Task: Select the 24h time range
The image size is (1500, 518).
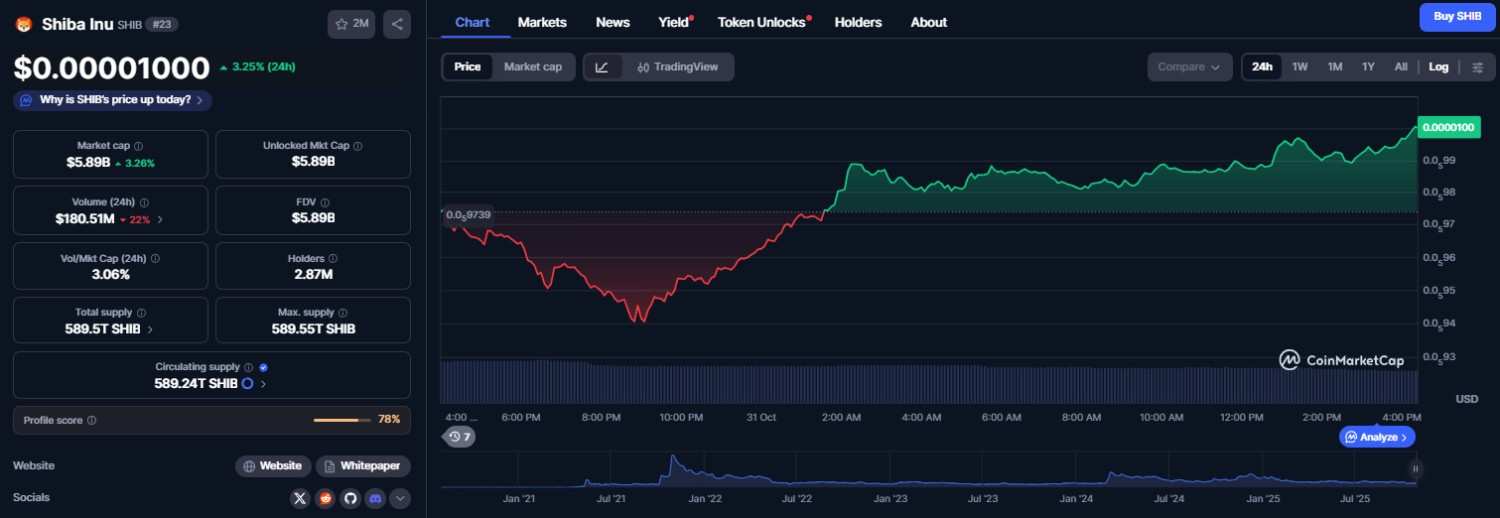Action: point(1262,67)
